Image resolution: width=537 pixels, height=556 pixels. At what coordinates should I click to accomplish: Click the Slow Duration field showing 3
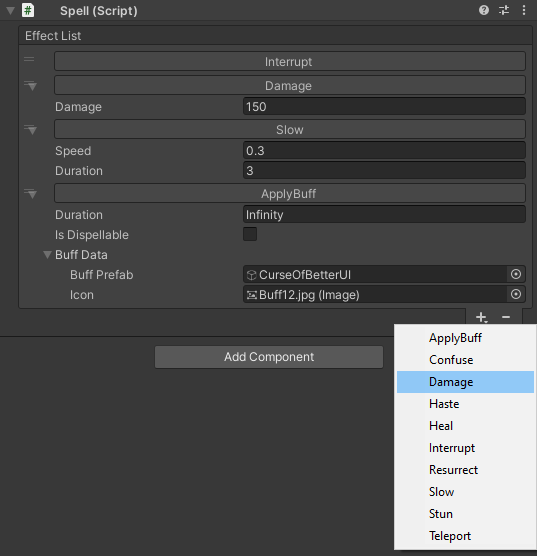coord(384,171)
